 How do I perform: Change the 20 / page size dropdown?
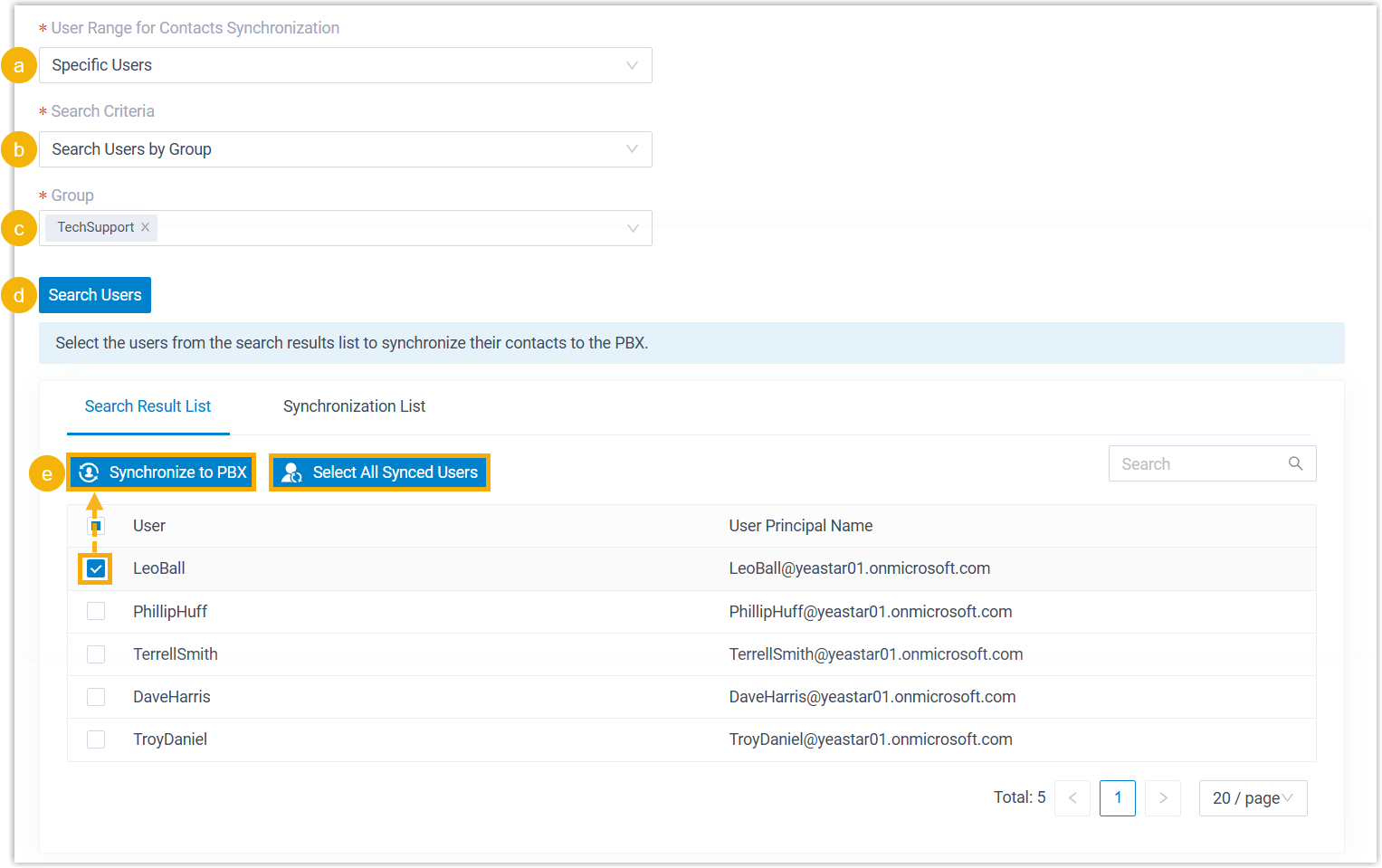coord(1253,798)
